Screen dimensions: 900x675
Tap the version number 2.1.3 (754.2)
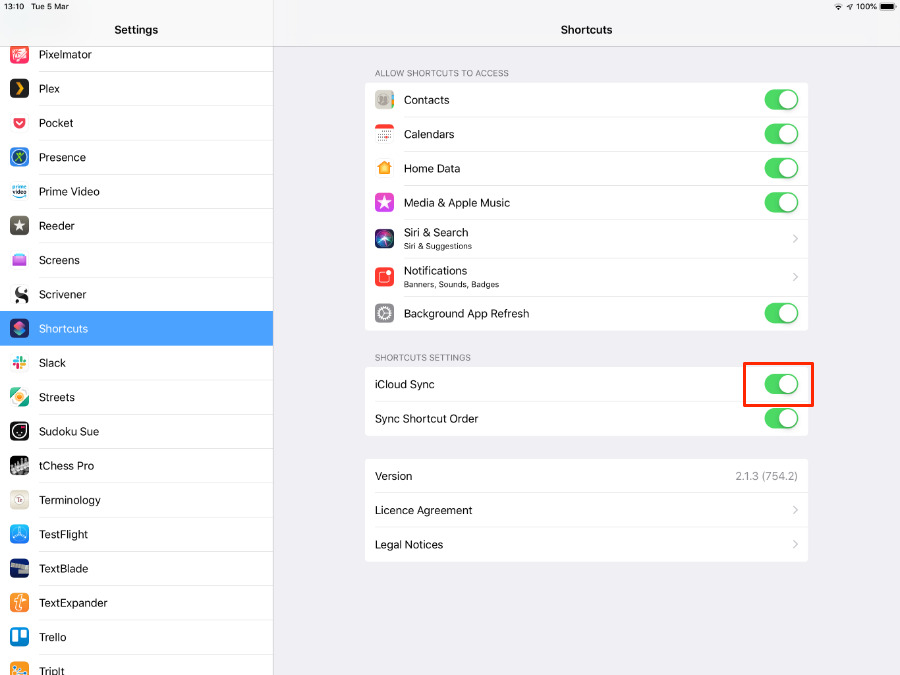(x=766, y=476)
